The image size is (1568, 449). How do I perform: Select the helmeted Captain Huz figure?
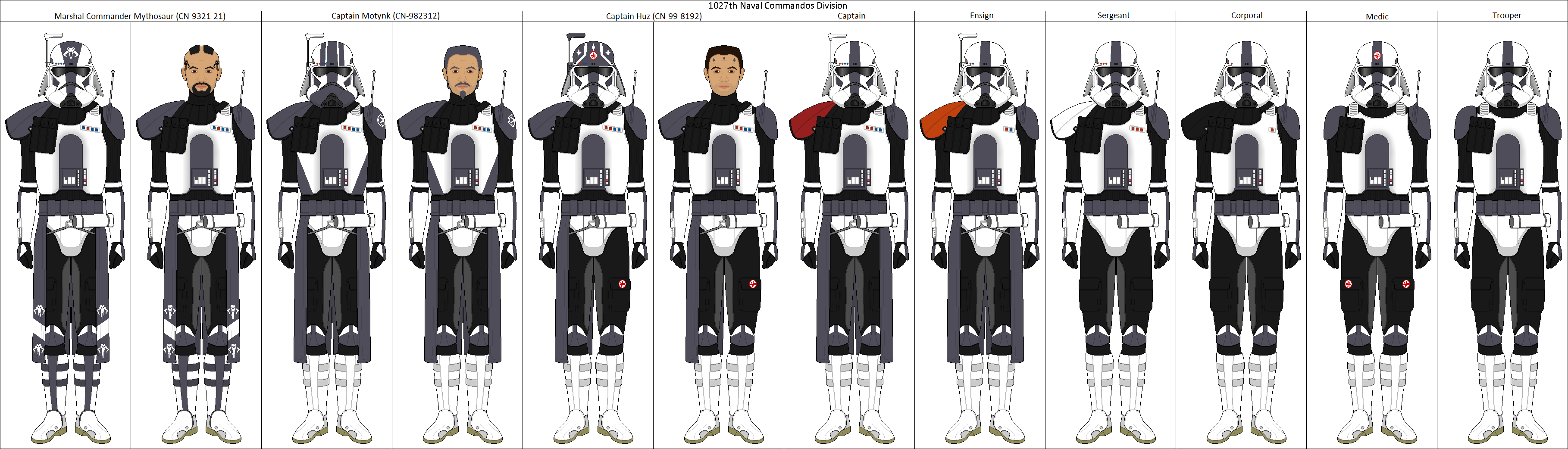(x=588, y=238)
